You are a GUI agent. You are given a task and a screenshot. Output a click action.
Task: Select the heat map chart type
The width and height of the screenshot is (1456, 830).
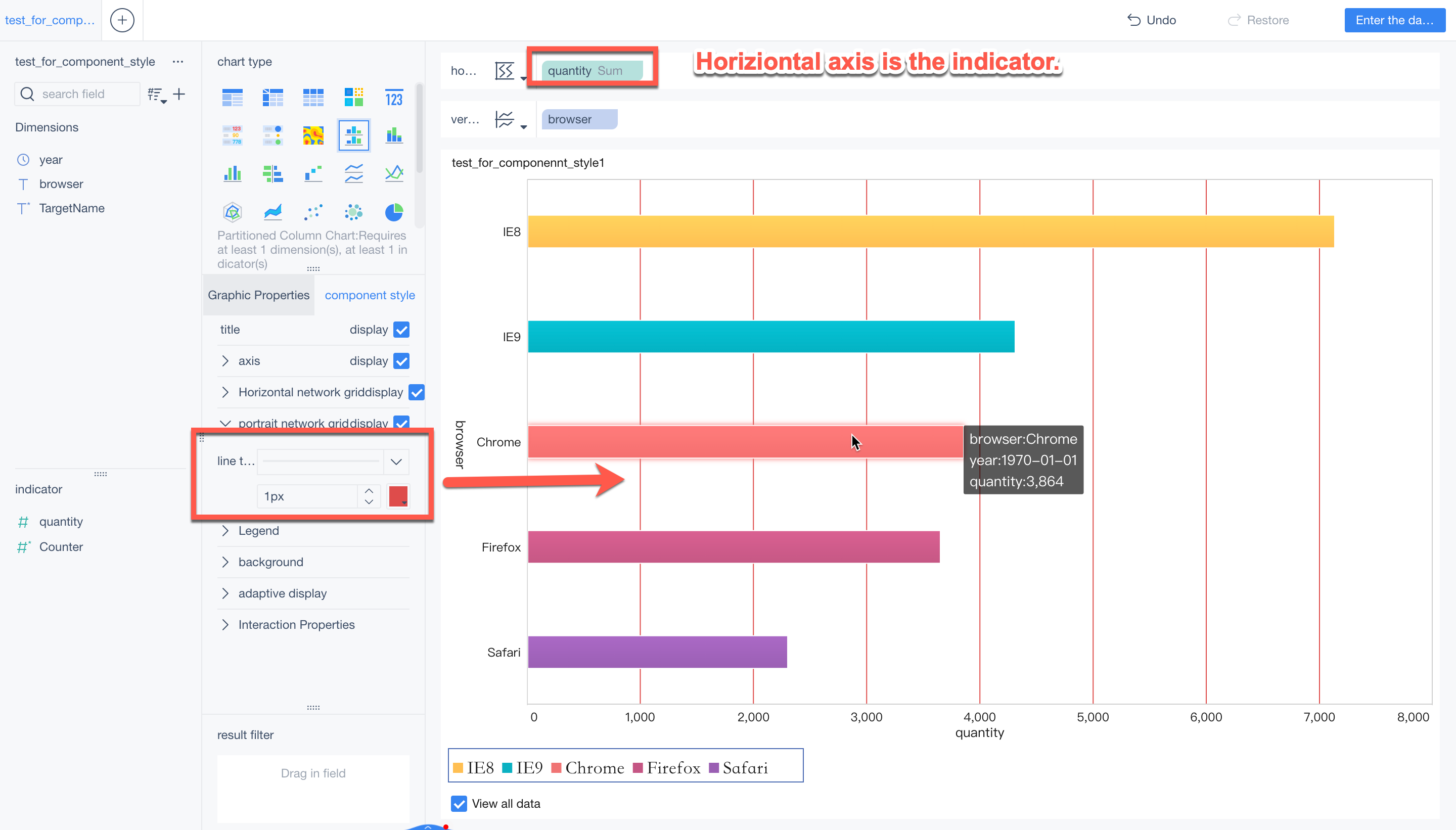(313, 135)
